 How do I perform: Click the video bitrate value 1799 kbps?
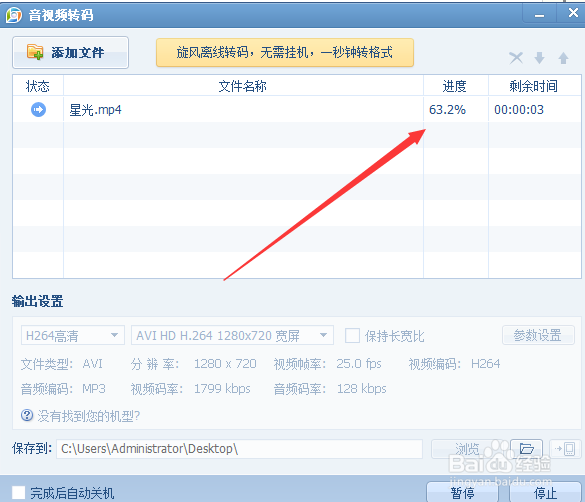pyautogui.click(x=222, y=389)
